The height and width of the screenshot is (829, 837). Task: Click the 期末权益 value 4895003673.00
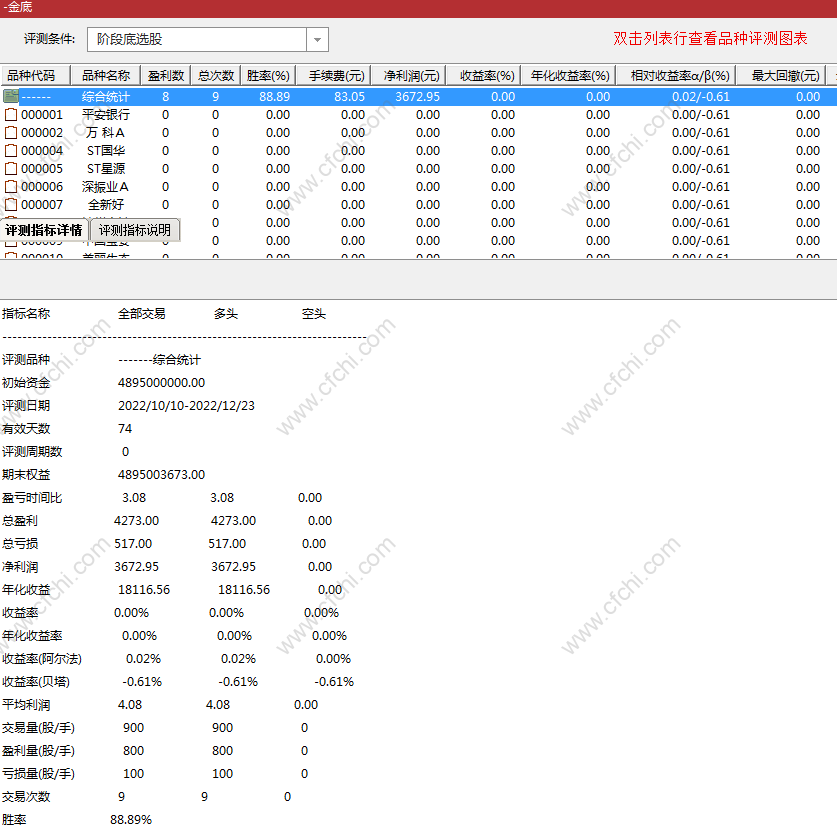coord(161,475)
